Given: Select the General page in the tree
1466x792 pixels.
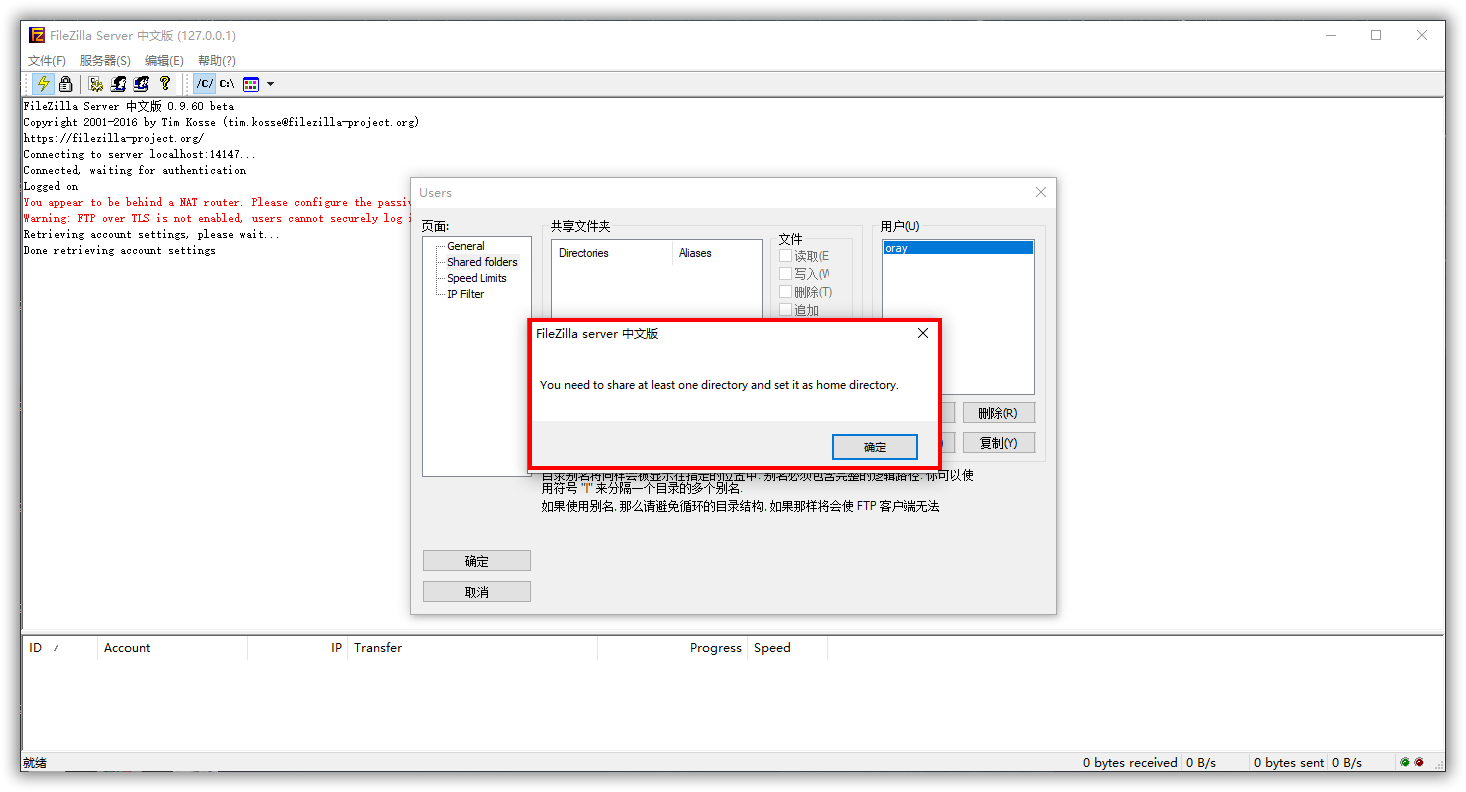Looking at the screenshot, I should [x=466, y=246].
